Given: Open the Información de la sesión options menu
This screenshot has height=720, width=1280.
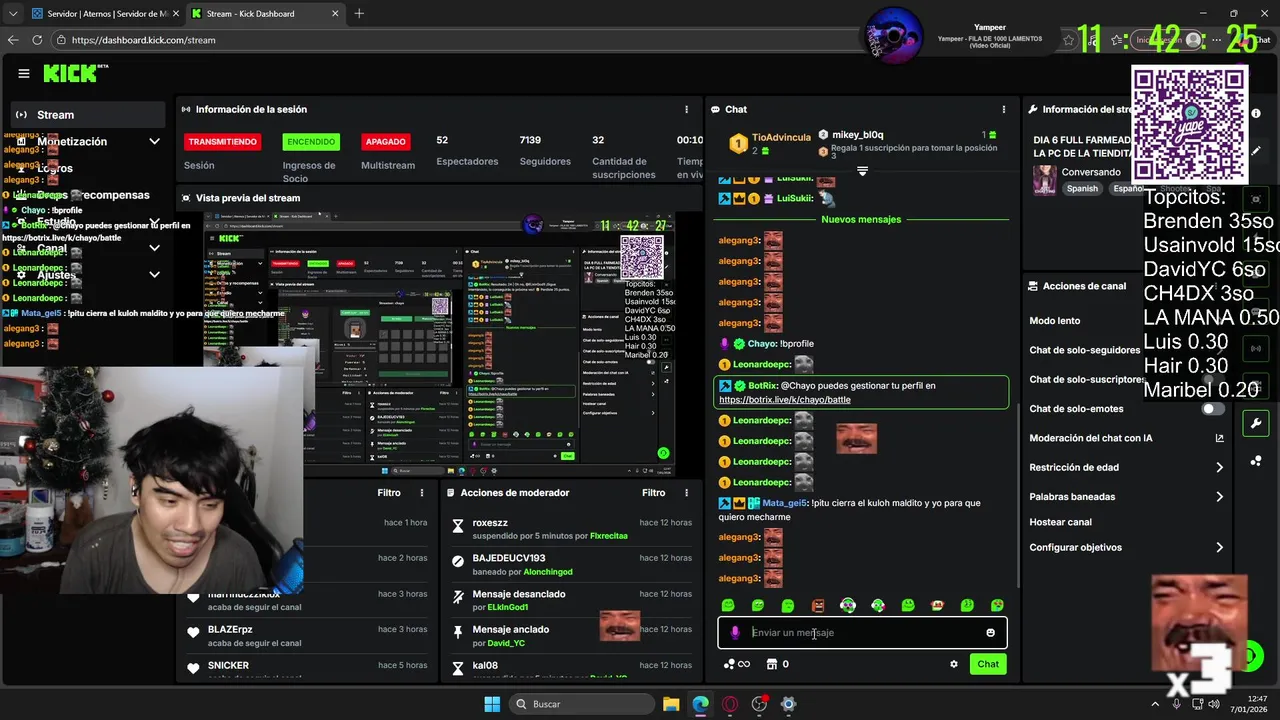Looking at the screenshot, I should (x=686, y=109).
